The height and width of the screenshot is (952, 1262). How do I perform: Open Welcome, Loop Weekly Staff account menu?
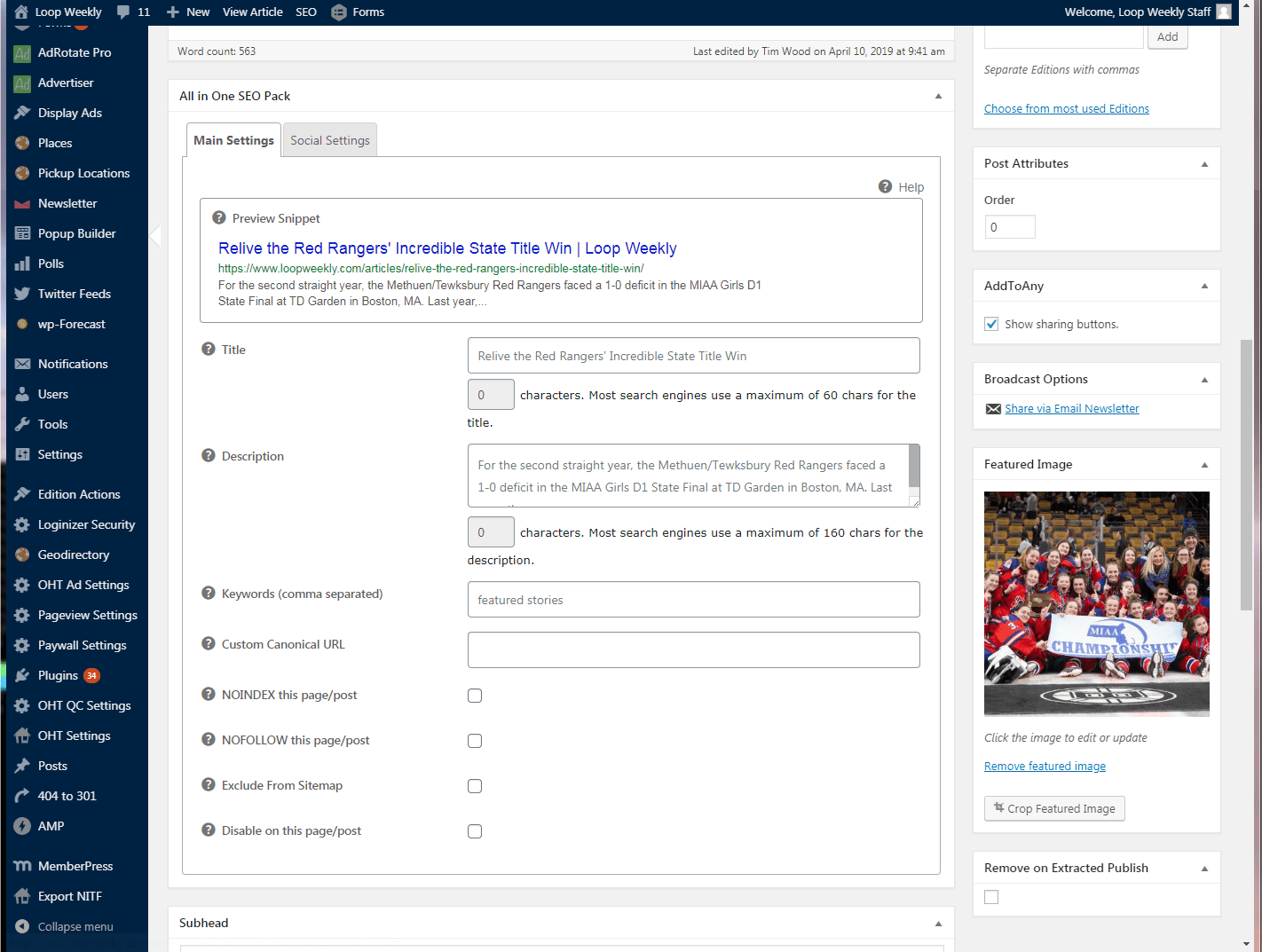tap(1148, 12)
